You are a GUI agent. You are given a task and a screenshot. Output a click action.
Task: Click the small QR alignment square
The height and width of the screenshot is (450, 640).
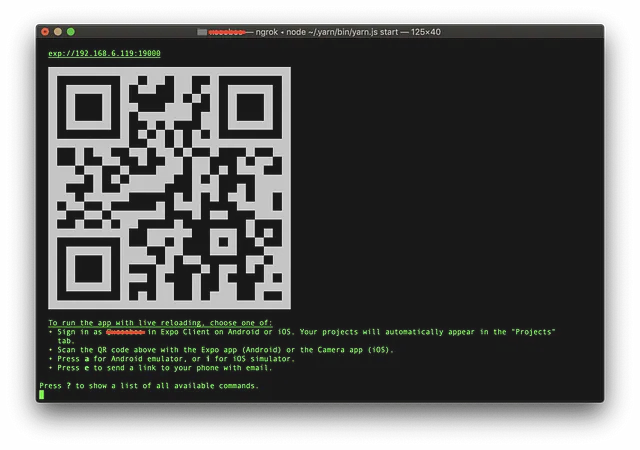tap(222, 240)
